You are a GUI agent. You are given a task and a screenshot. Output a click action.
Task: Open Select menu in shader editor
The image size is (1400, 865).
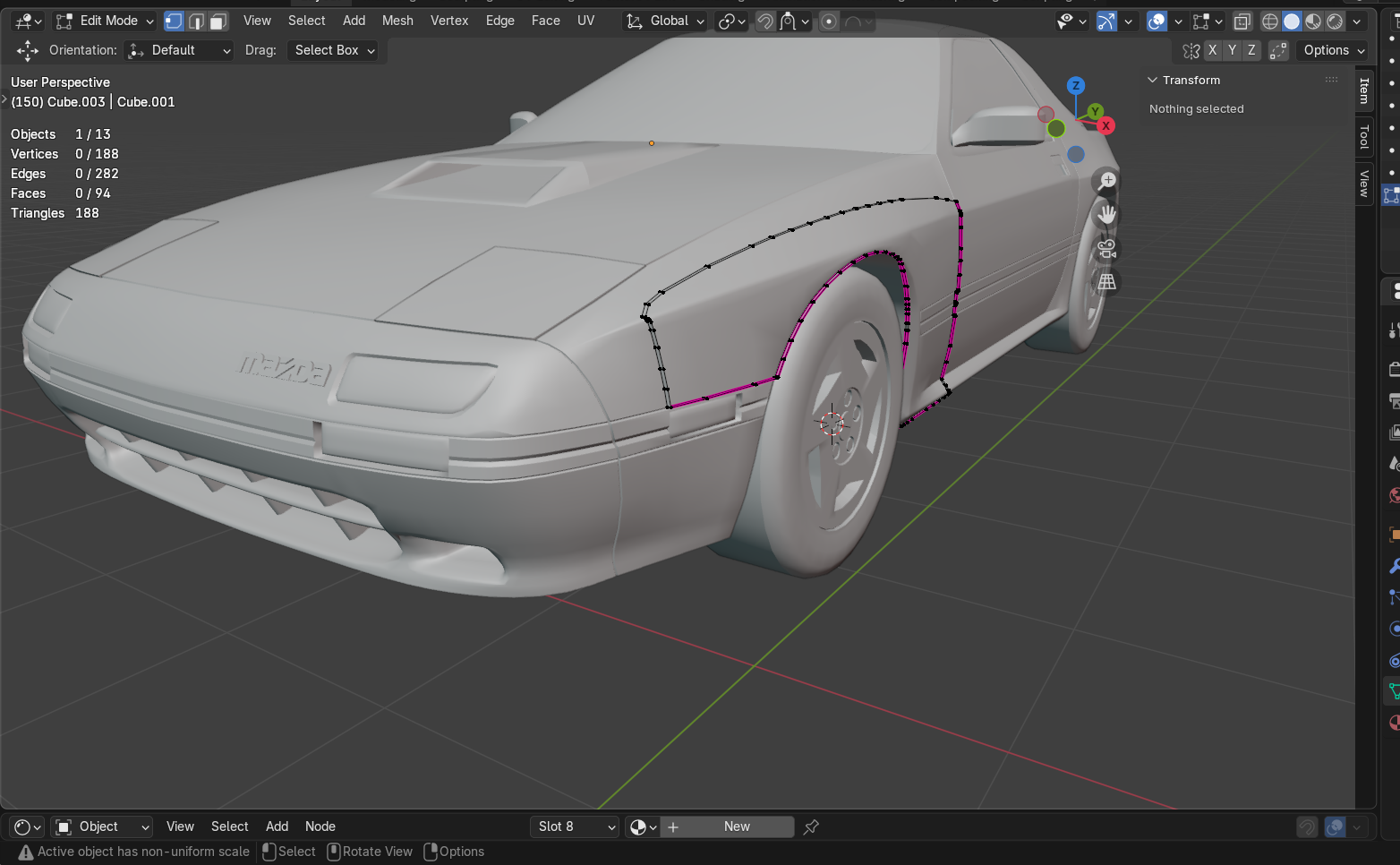[x=229, y=826]
